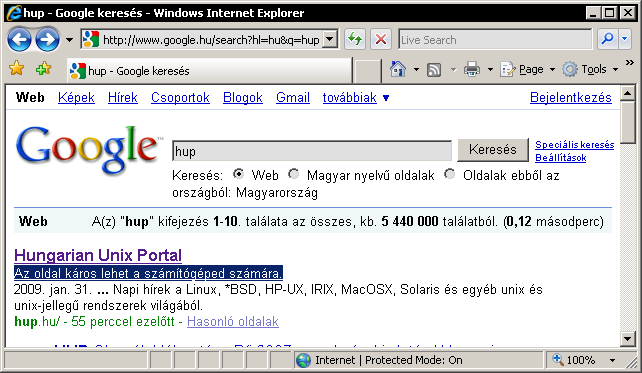
Task: Open the zoom level dropdown arrow
Action: (x=612, y=360)
